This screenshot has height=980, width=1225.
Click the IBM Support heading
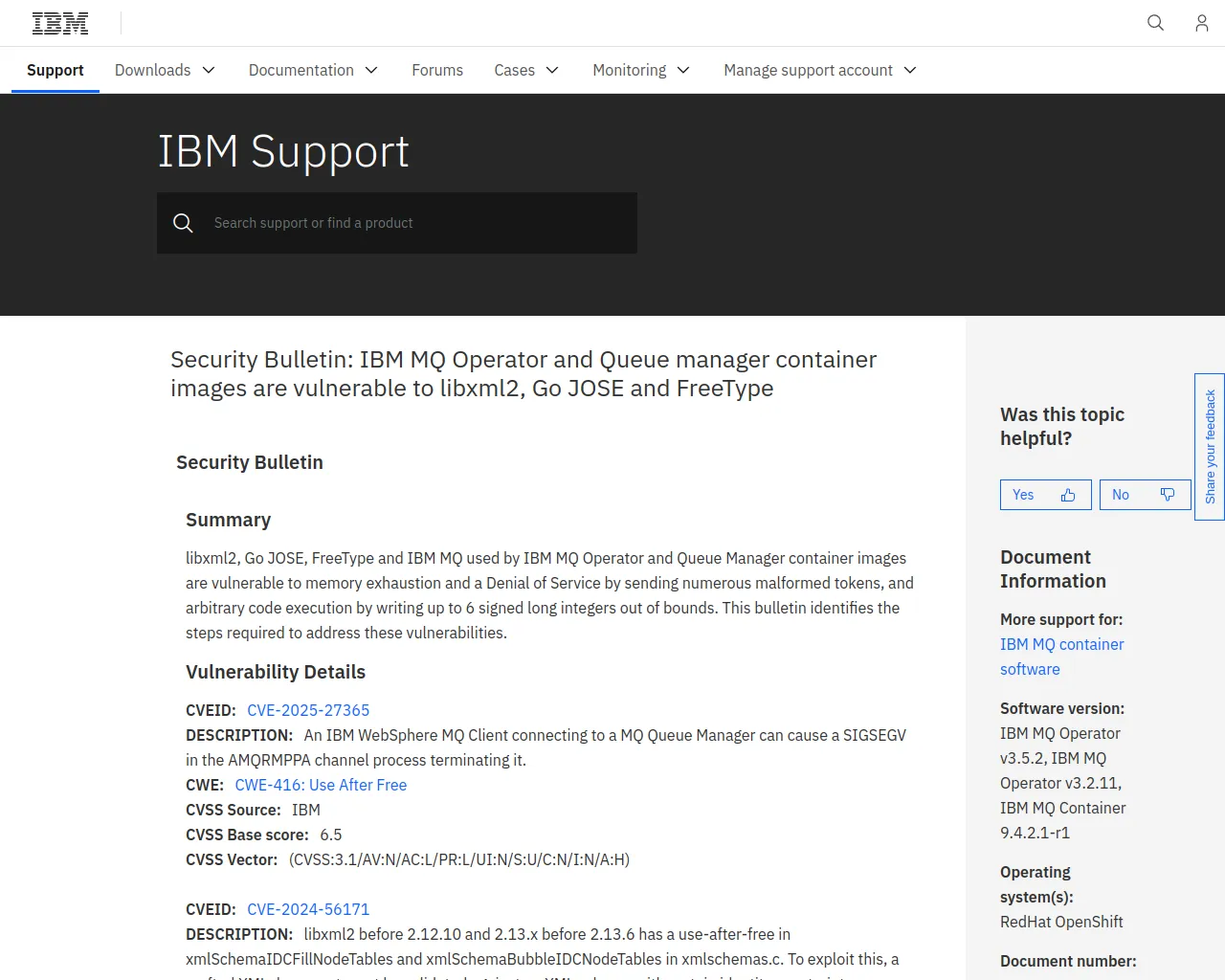(283, 152)
